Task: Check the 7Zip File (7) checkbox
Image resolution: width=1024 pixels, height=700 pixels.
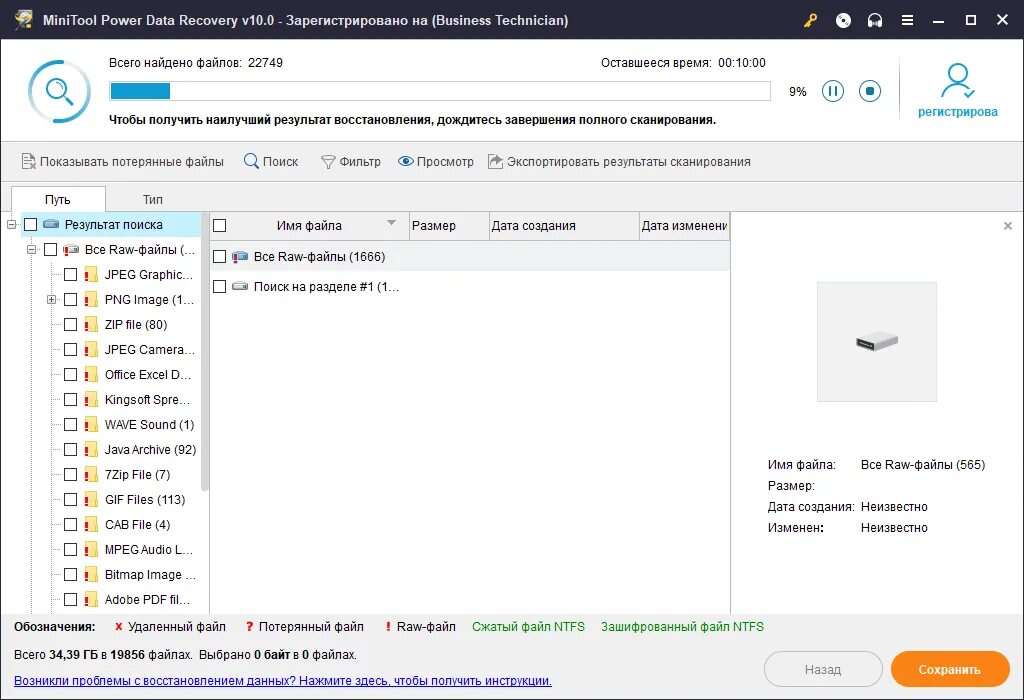Action: pyautogui.click(x=71, y=475)
